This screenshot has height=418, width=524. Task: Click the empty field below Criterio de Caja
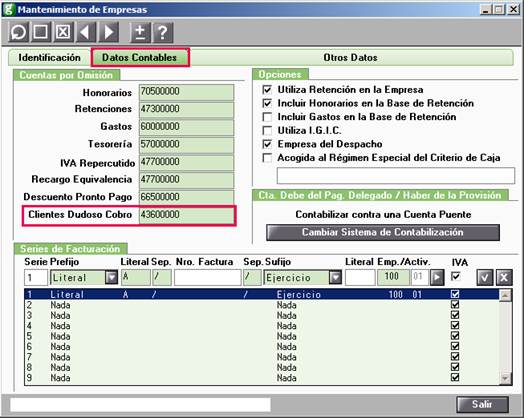(396, 176)
